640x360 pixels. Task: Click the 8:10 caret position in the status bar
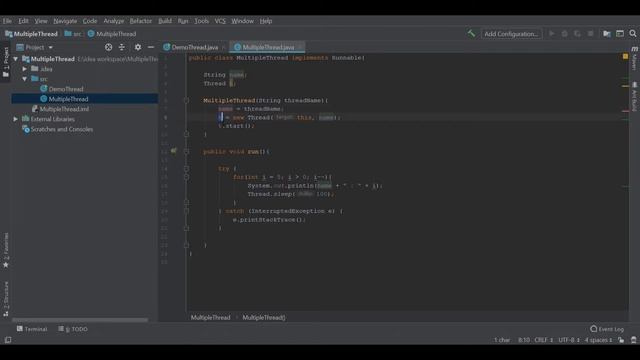(524, 340)
